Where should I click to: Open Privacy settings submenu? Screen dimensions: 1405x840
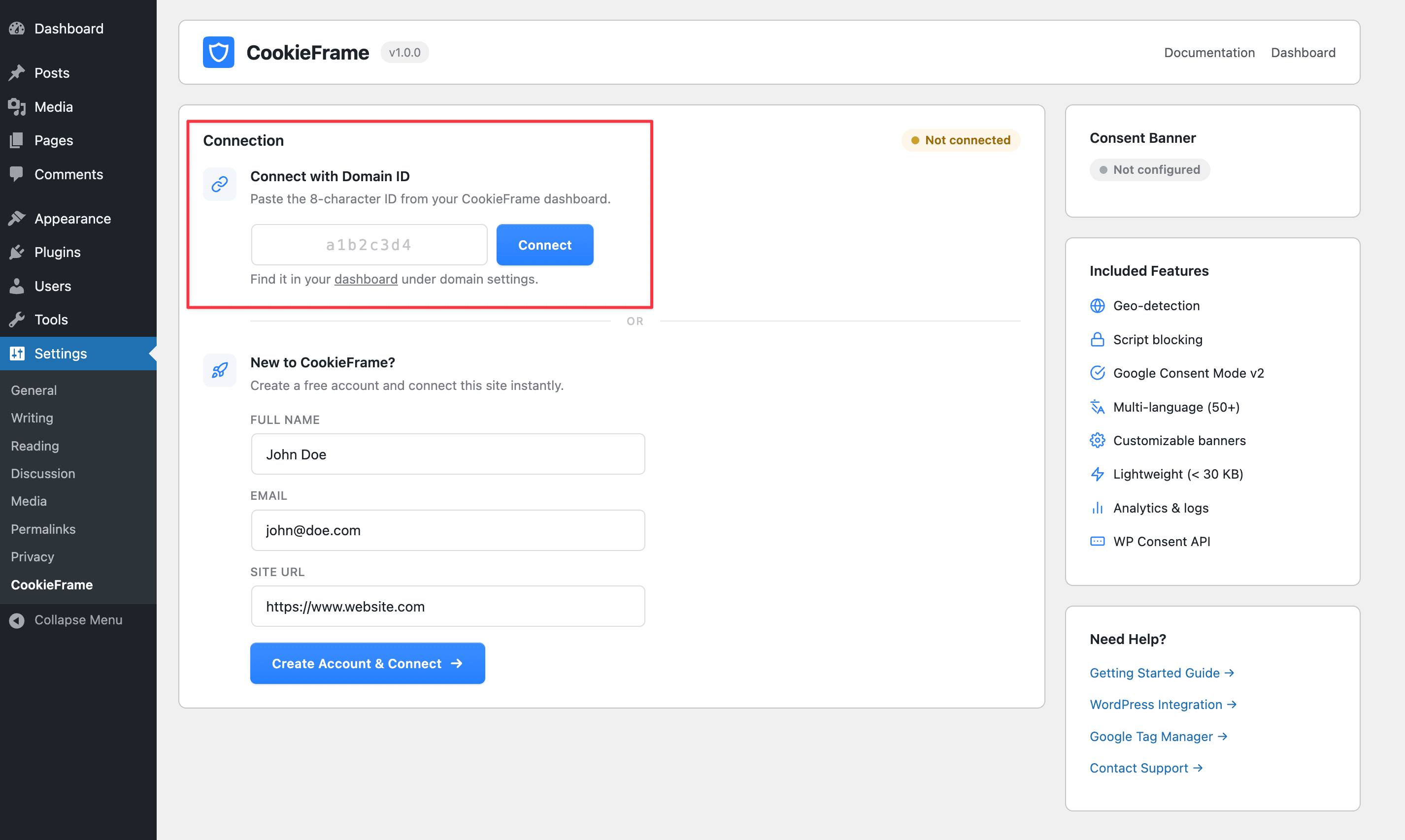click(x=33, y=556)
